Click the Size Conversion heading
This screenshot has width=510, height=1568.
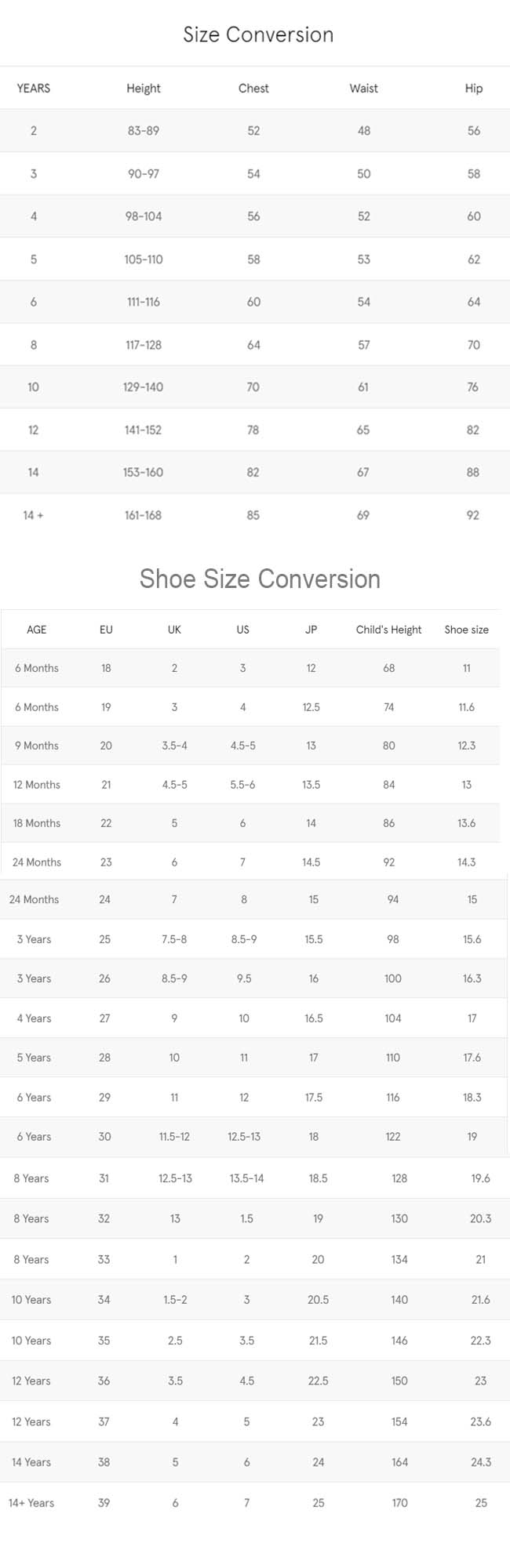[x=258, y=34]
